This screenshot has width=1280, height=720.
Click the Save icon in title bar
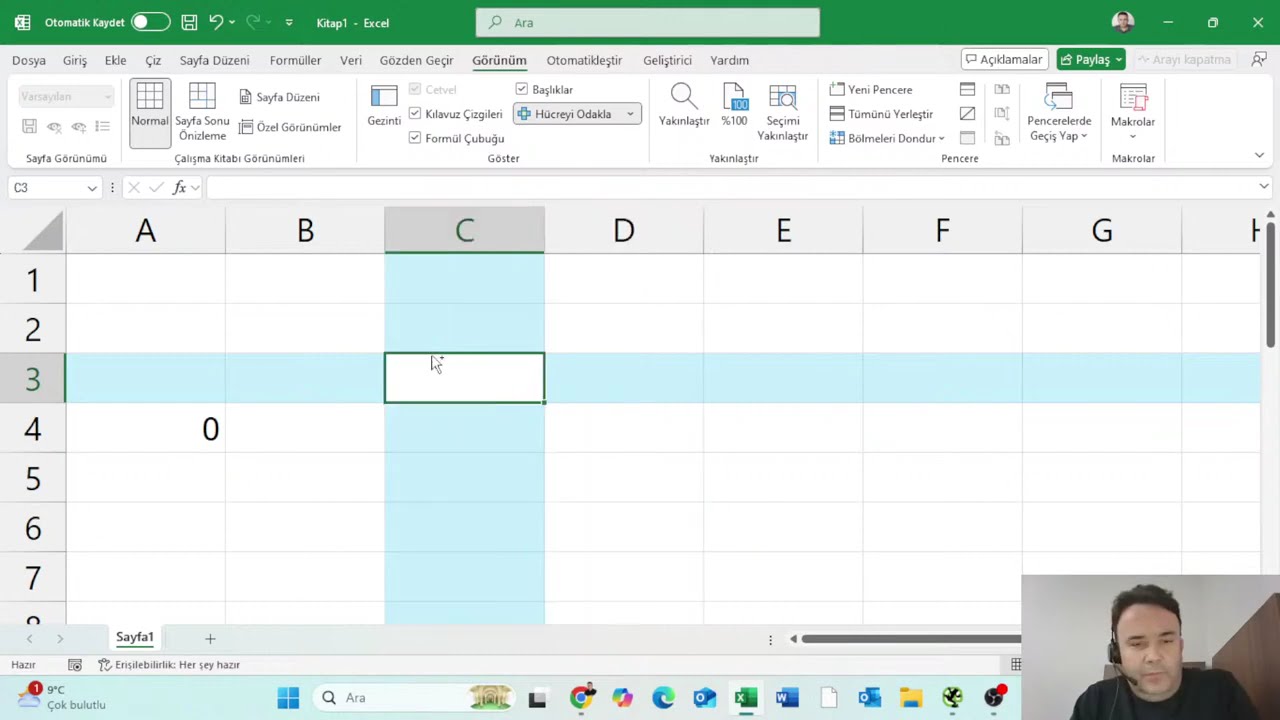coord(189,22)
